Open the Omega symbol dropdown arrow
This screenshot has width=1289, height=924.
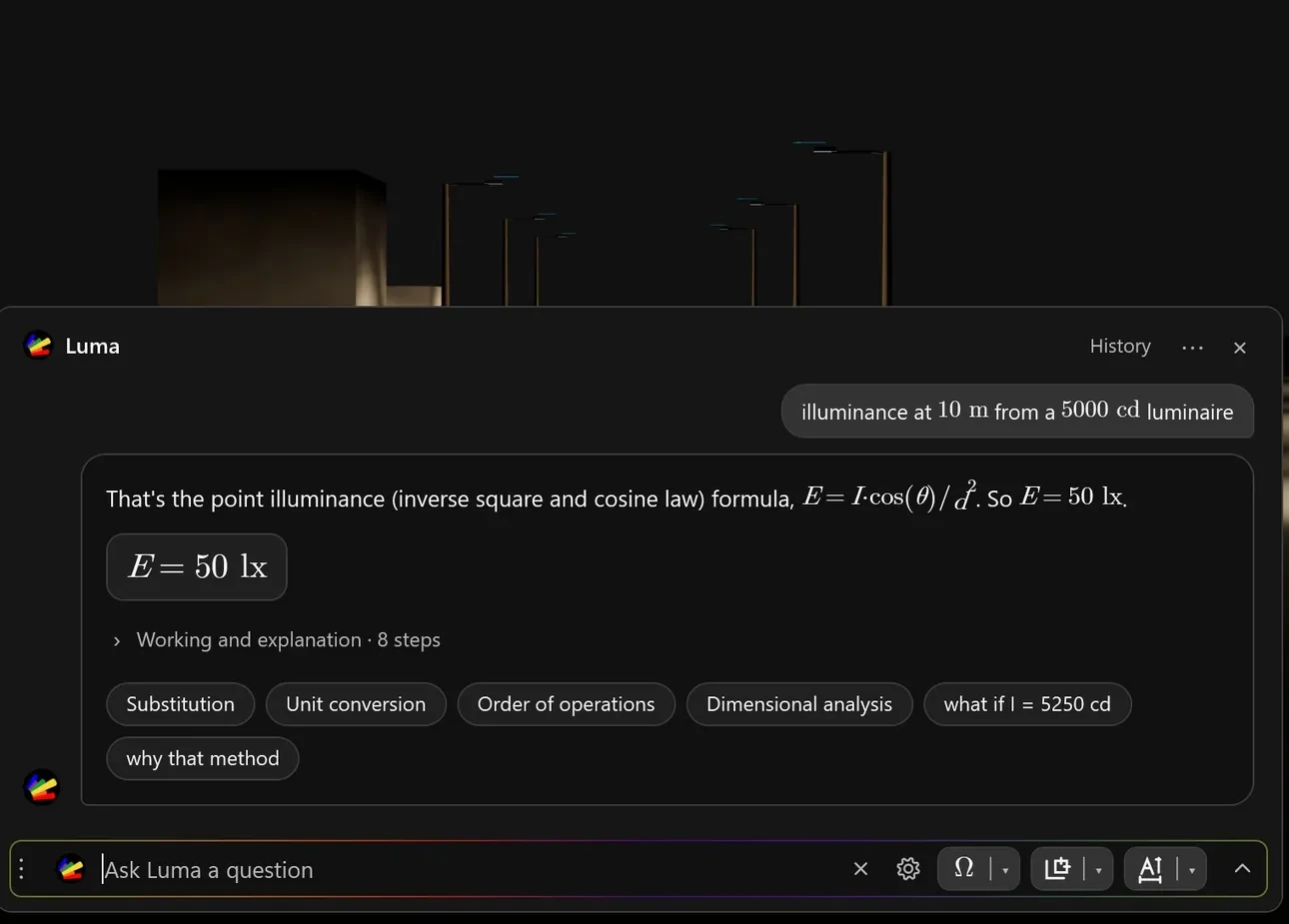(x=1005, y=870)
